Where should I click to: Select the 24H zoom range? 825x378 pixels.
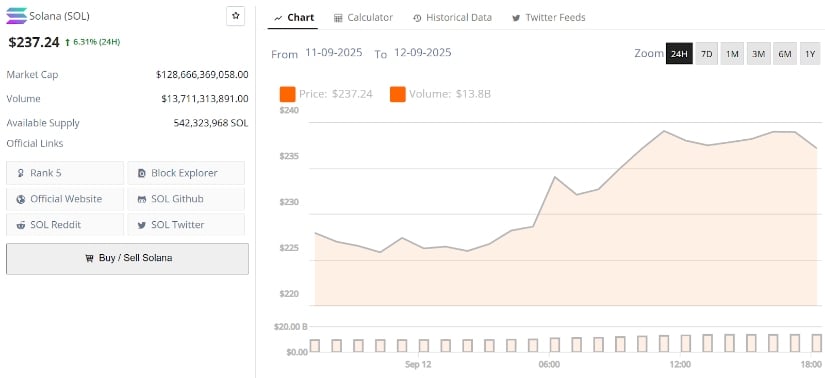coord(679,54)
